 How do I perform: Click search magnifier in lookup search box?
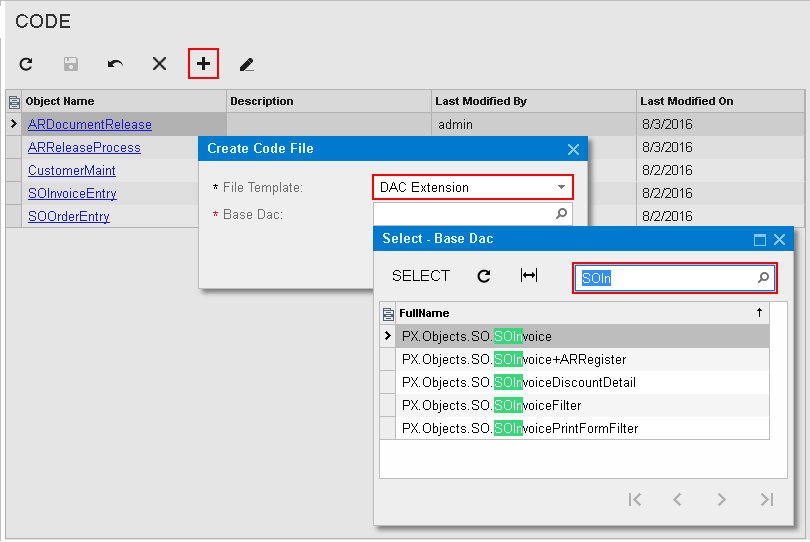pyautogui.click(x=763, y=278)
